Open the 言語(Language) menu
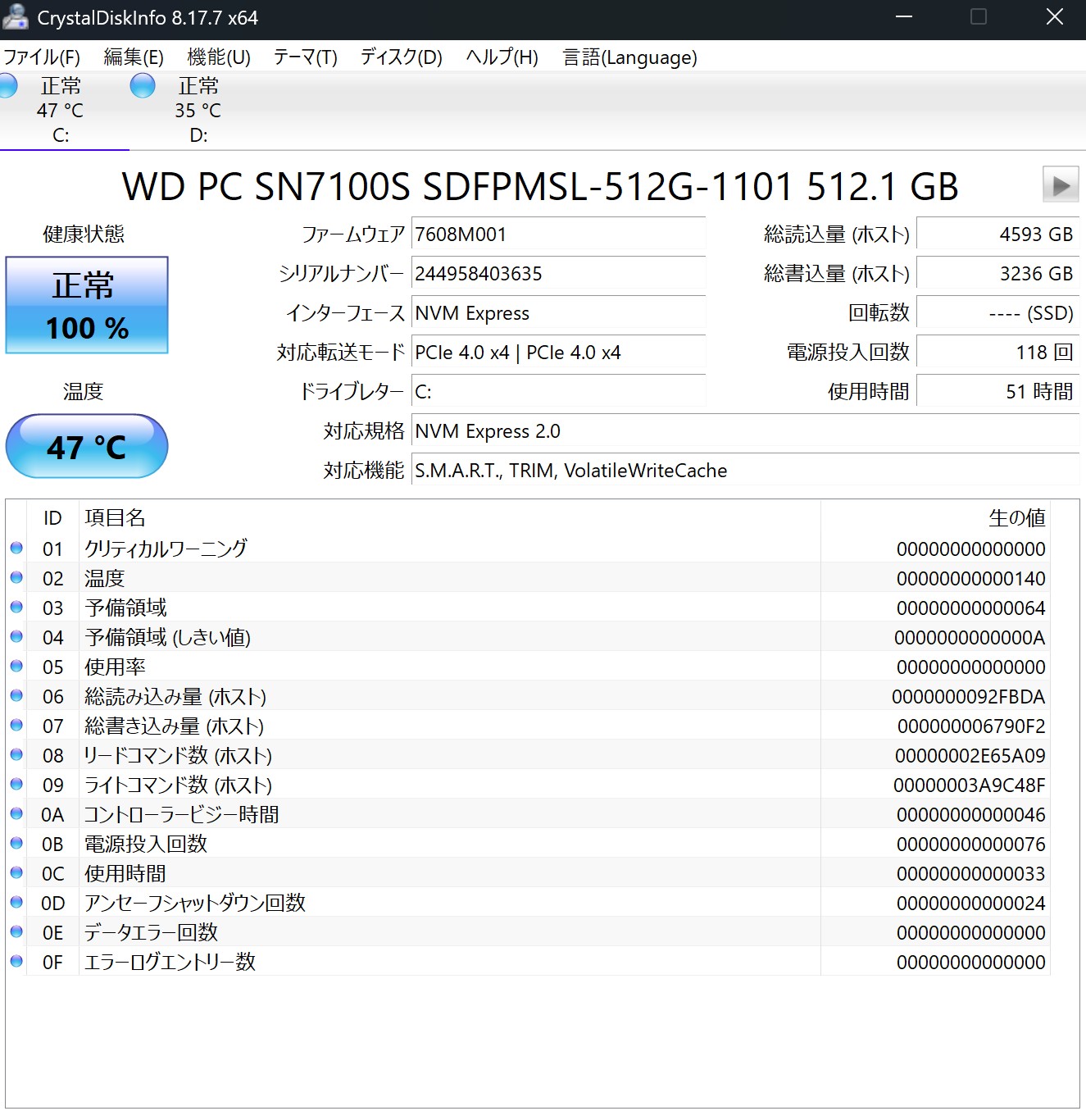Viewport: 1086px width, 1120px height. 630,57
